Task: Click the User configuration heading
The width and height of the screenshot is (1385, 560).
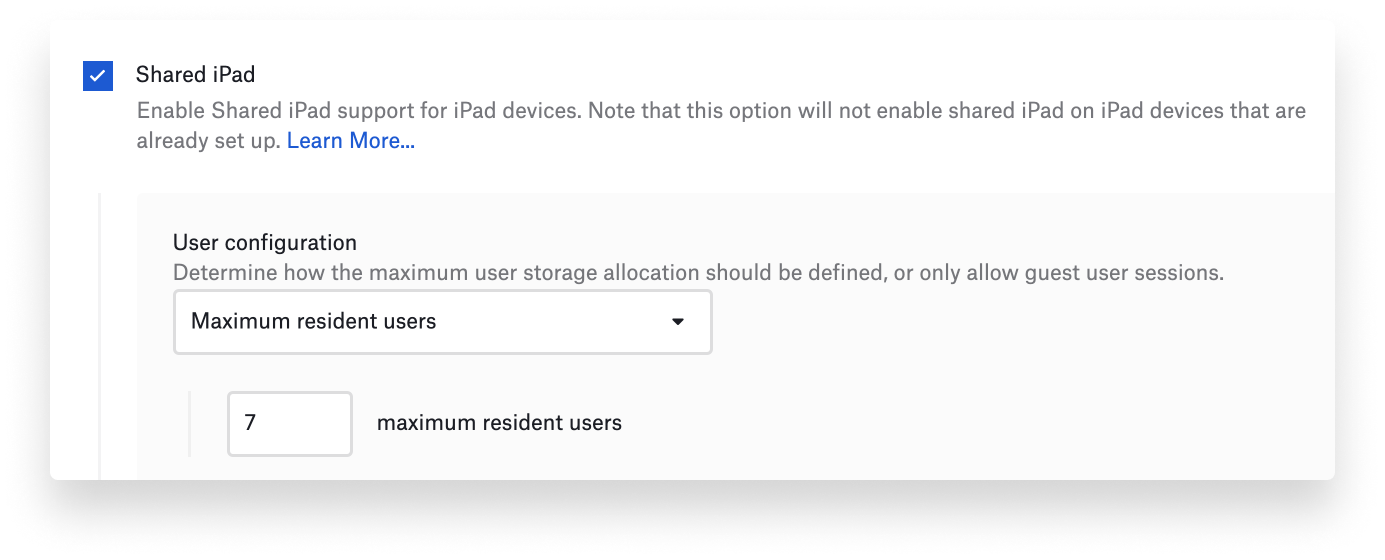Action: coord(265,242)
